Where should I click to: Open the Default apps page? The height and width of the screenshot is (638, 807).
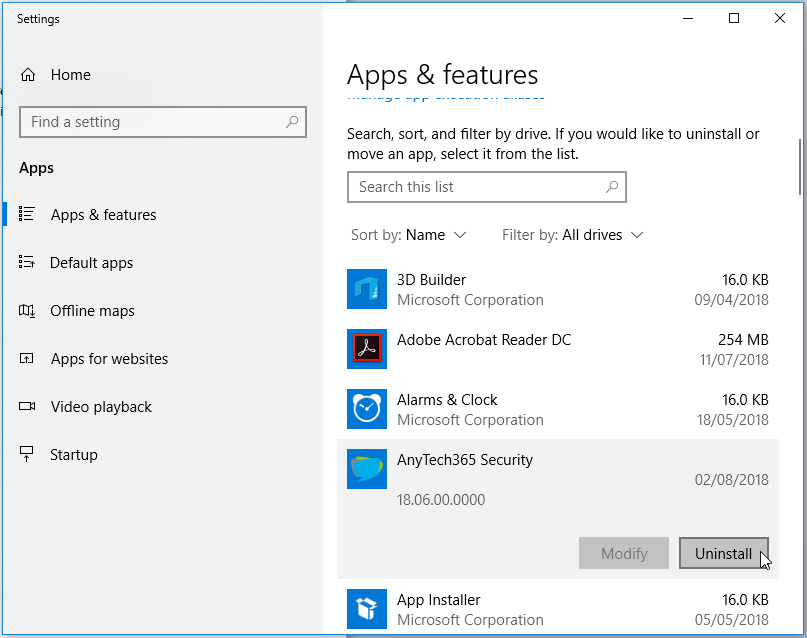point(91,263)
